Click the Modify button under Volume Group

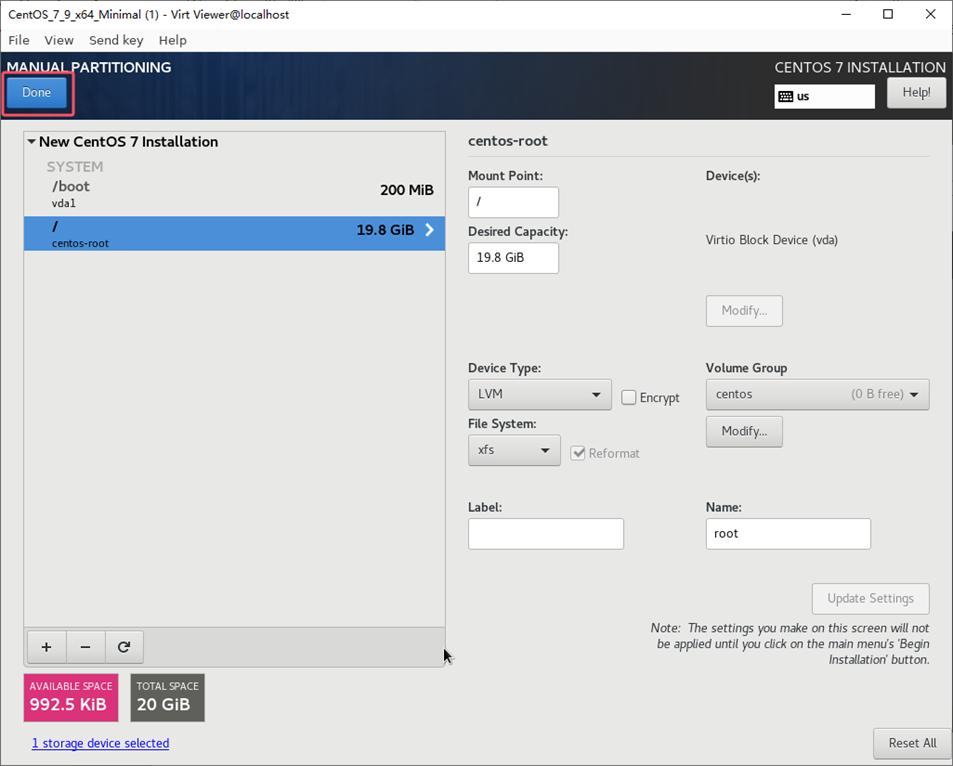point(744,432)
